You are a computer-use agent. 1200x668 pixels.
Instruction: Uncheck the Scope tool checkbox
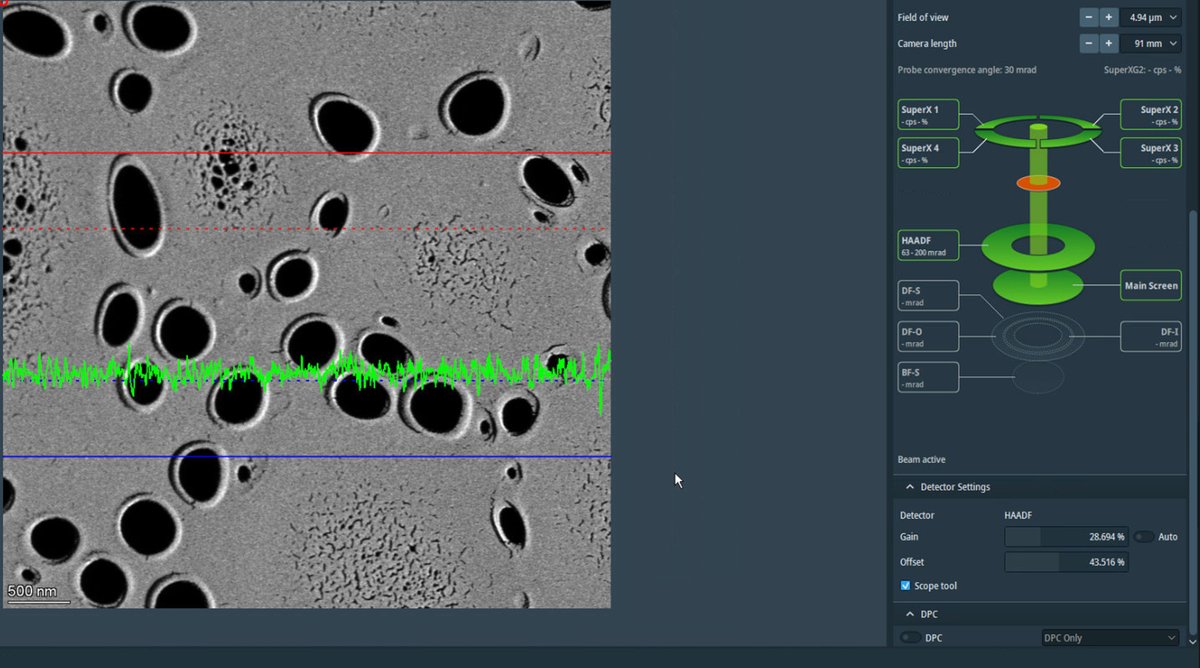(x=905, y=585)
